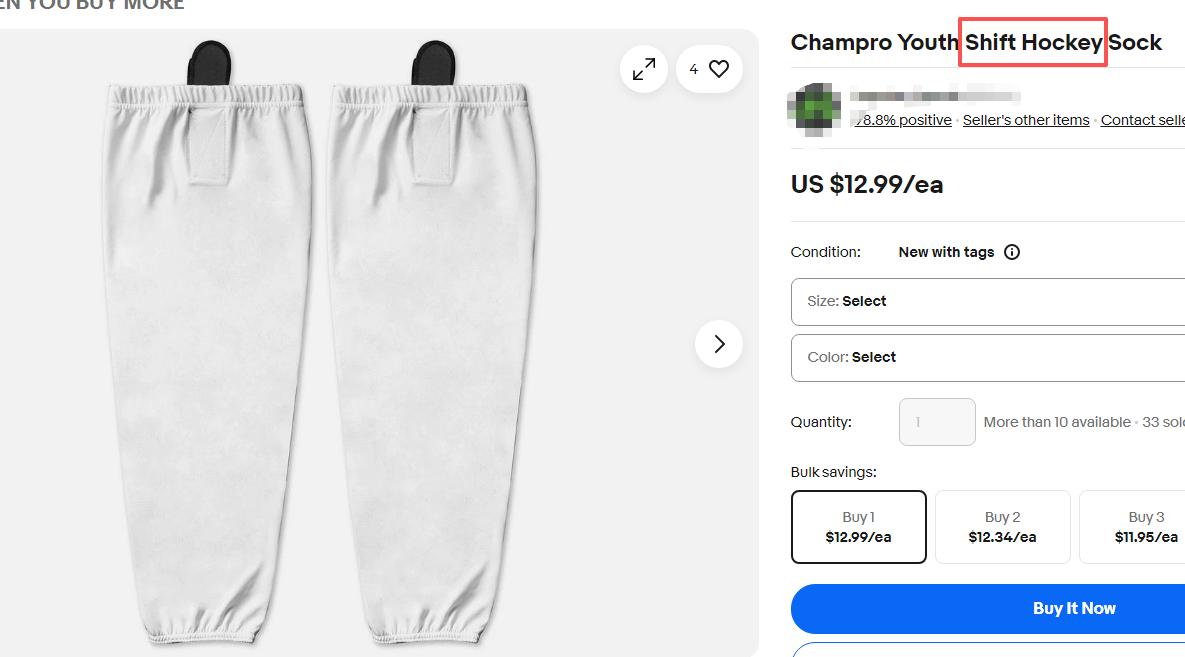Expand product image to fullscreen view
This screenshot has width=1185, height=657.
point(644,69)
